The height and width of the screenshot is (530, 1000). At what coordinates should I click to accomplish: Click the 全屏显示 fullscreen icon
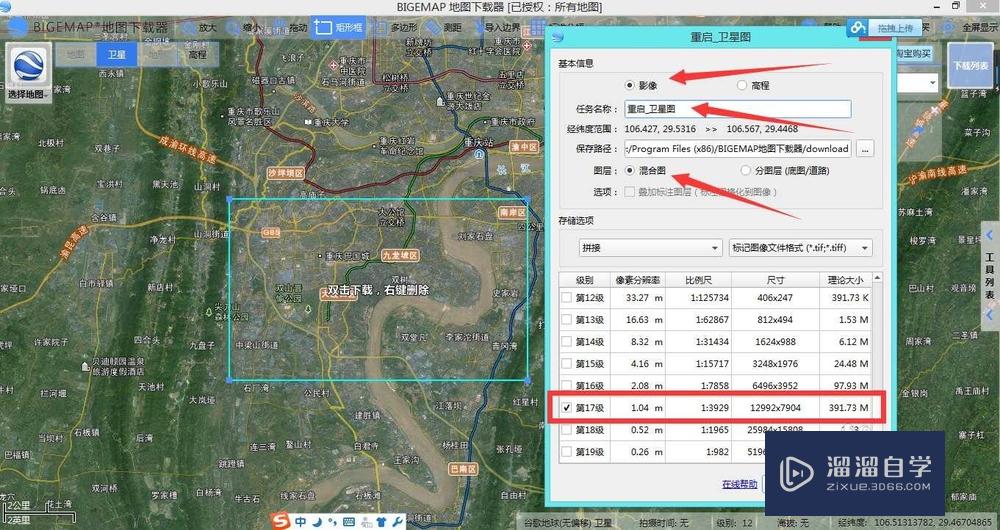[948, 27]
